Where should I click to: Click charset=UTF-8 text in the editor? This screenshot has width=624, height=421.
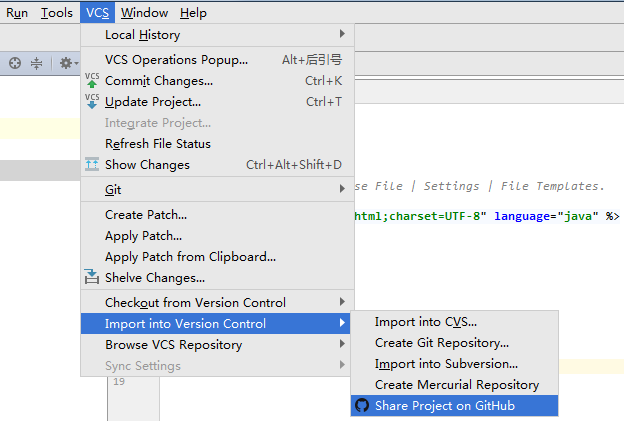tap(435, 216)
